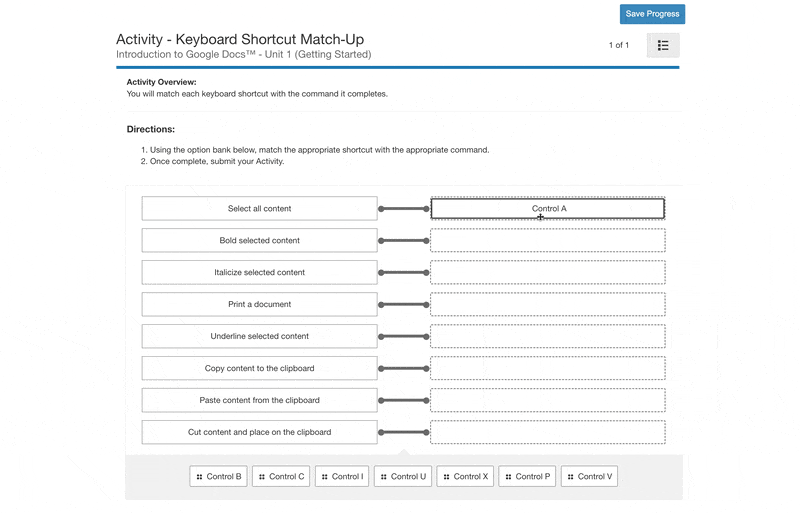Click the grip icon on Control B
The height and width of the screenshot is (513, 800).
click(x=199, y=477)
